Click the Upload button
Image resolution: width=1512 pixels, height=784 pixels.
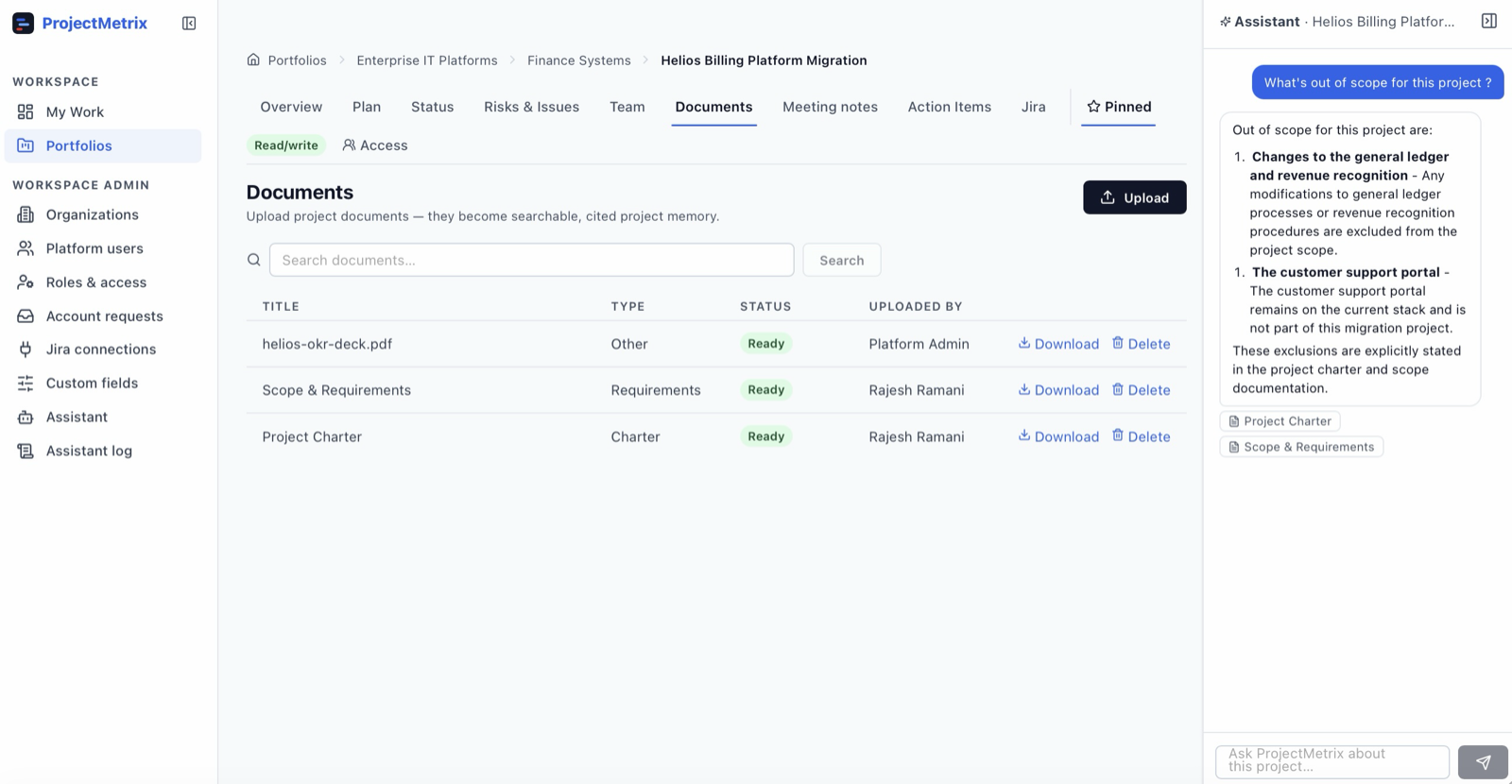coord(1135,197)
